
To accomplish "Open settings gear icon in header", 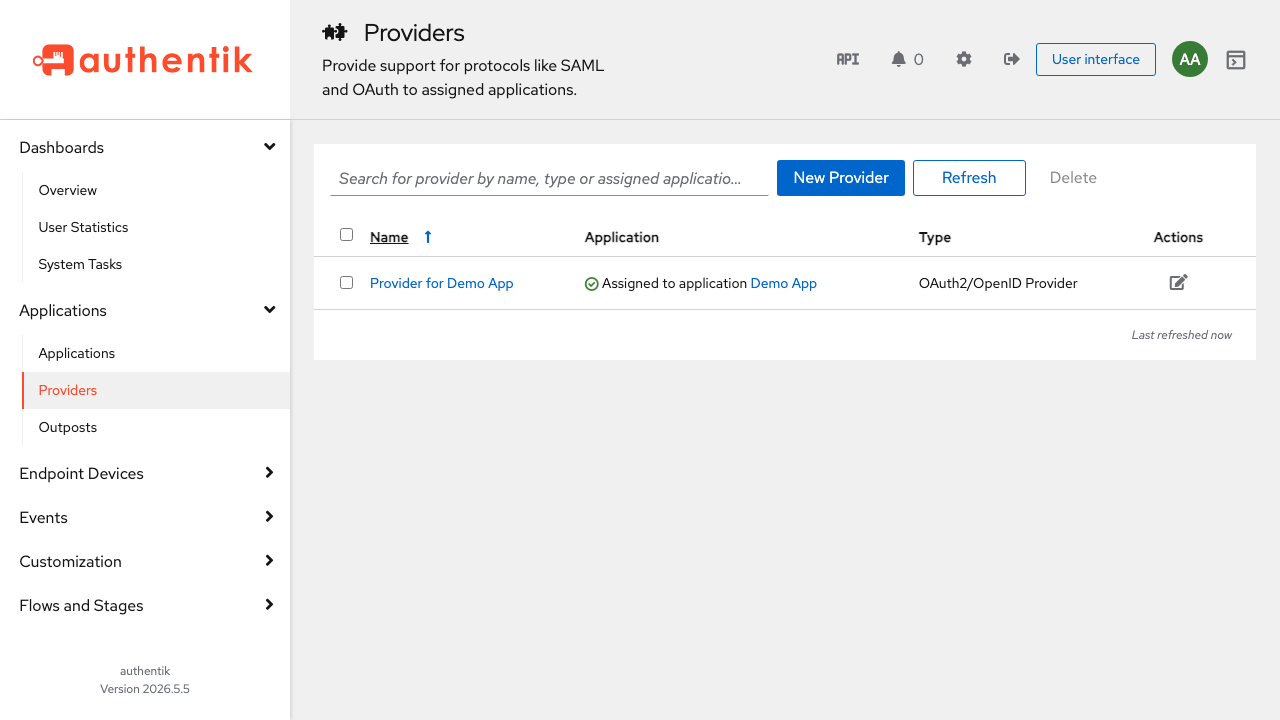I will pos(964,59).
